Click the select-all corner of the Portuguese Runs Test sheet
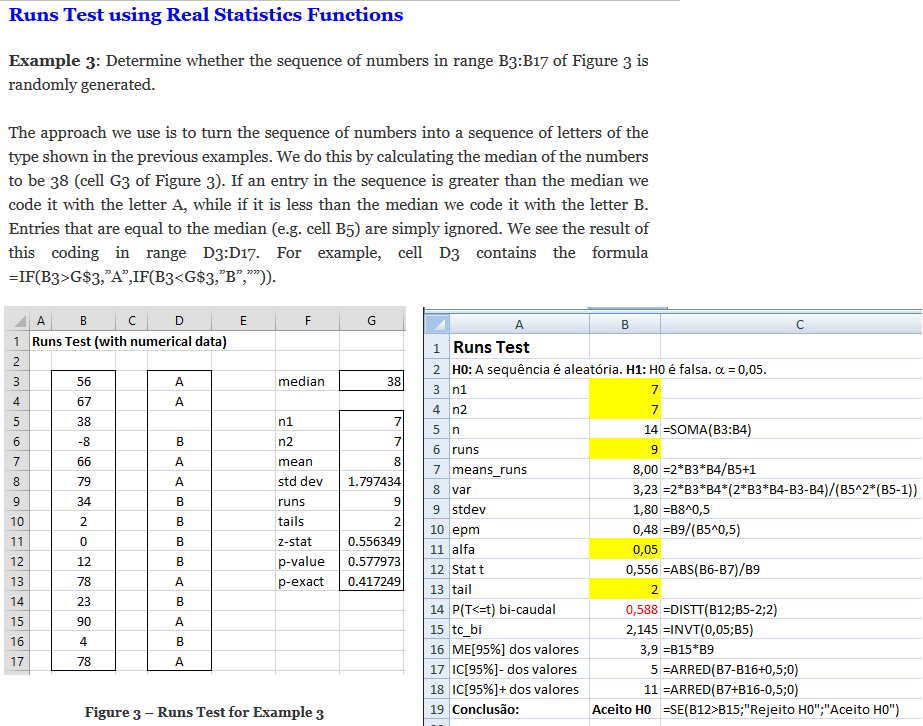Screen dimensions: 923x726 tap(437, 324)
